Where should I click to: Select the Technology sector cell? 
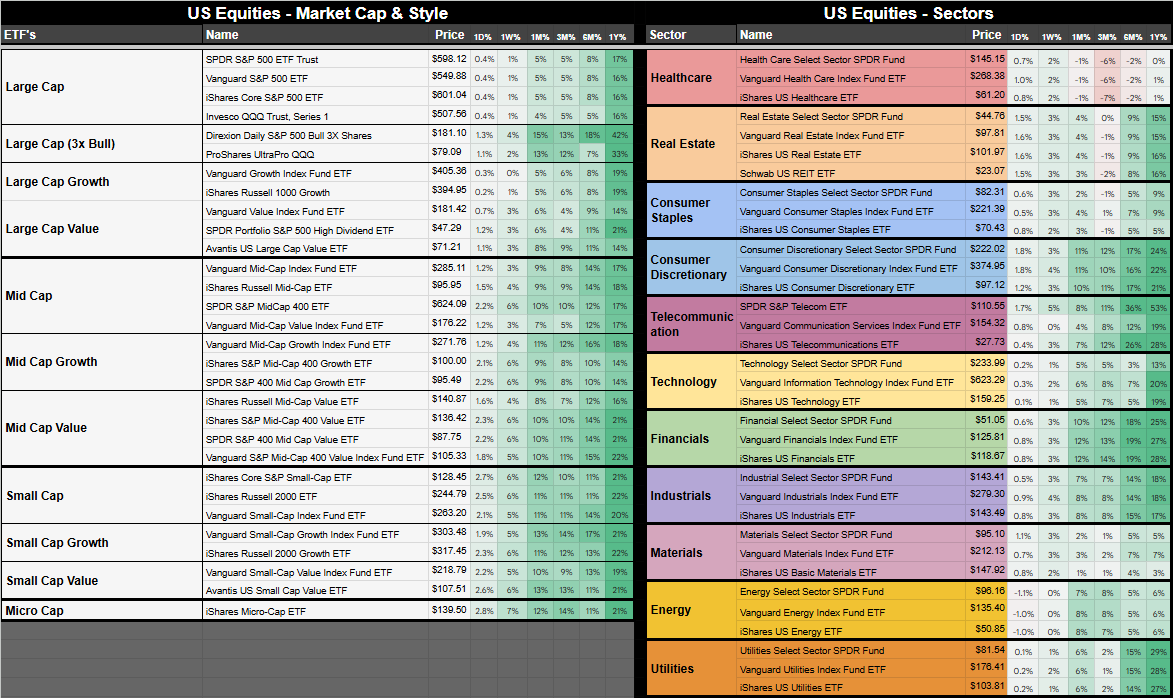click(692, 382)
